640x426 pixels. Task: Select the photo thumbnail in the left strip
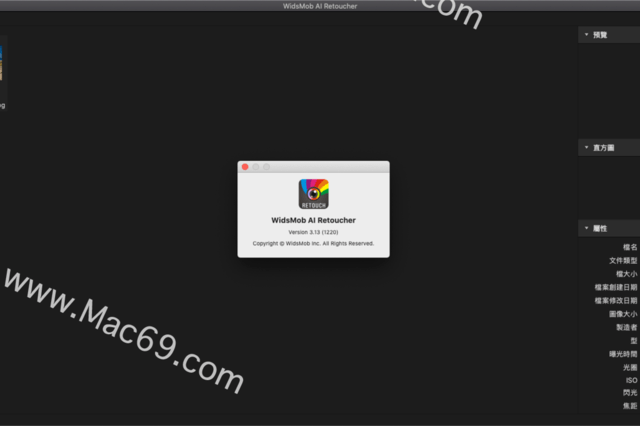[1, 63]
